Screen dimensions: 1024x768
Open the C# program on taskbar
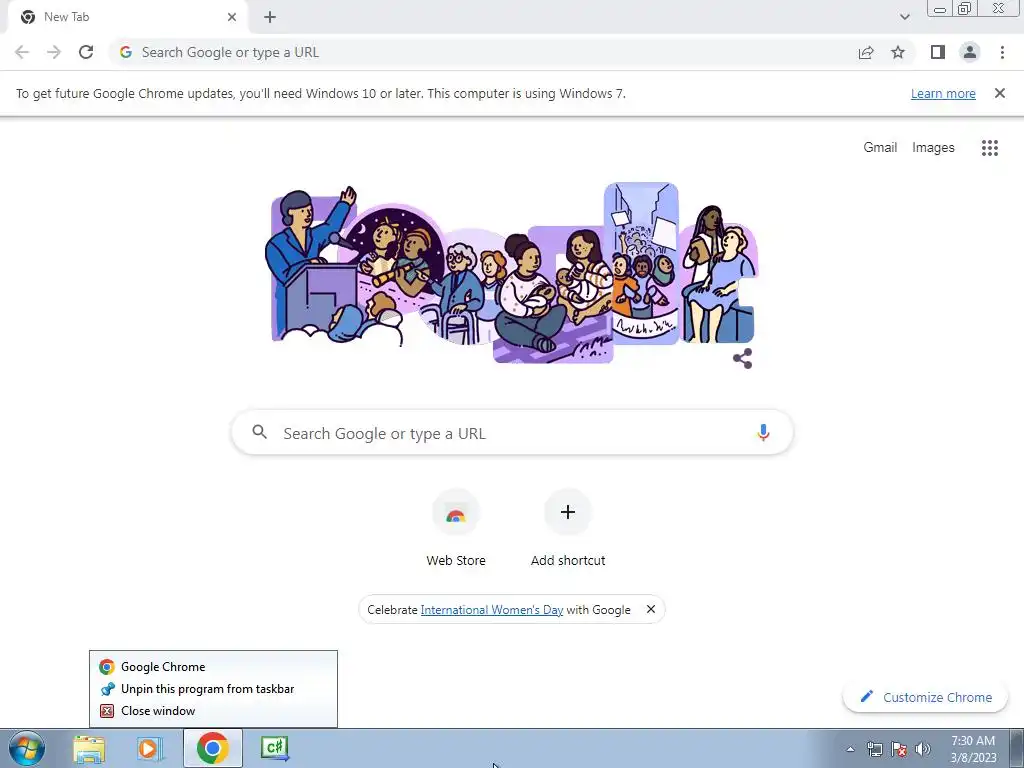(x=274, y=748)
